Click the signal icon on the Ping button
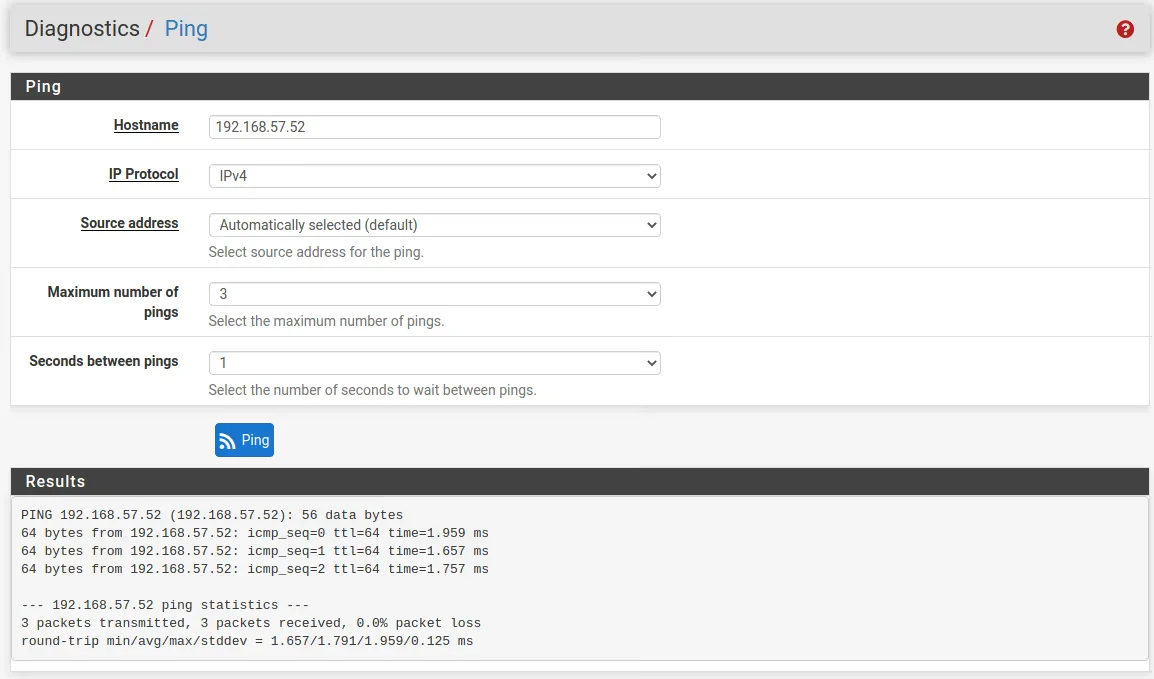This screenshot has width=1154, height=679. (x=227, y=441)
